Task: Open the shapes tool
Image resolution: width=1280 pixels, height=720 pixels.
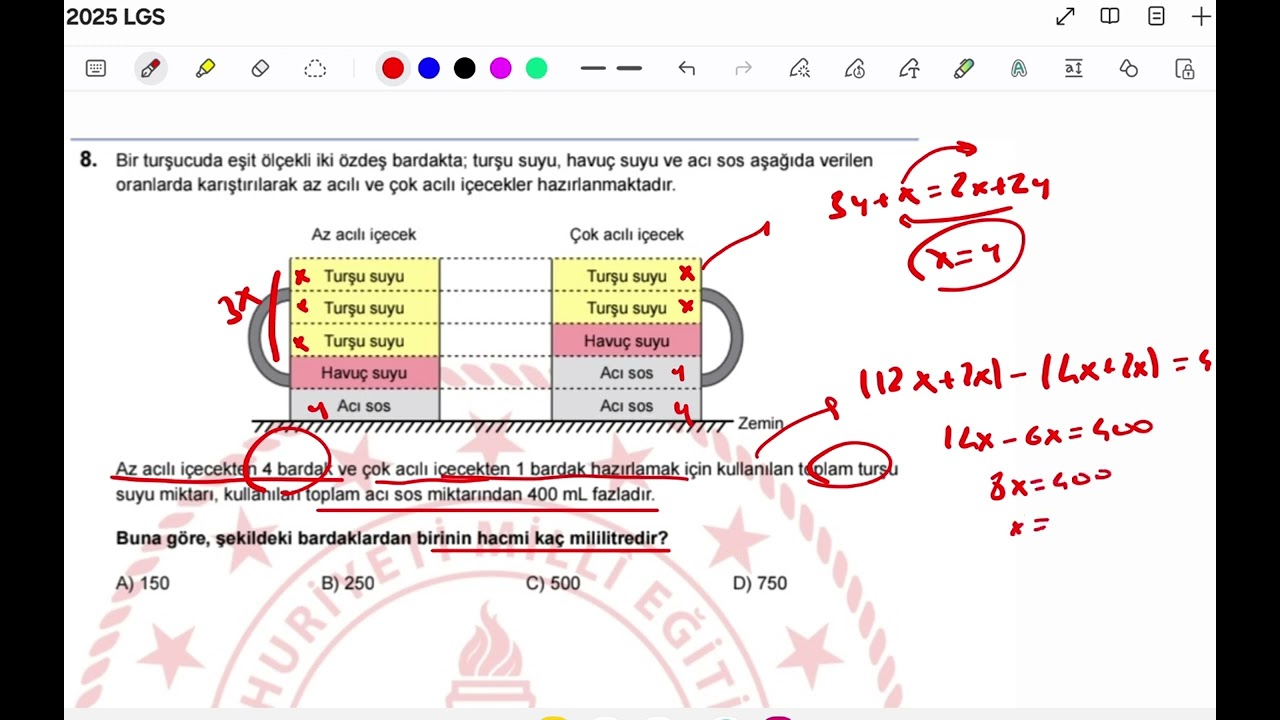Action: pos(1129,69)
